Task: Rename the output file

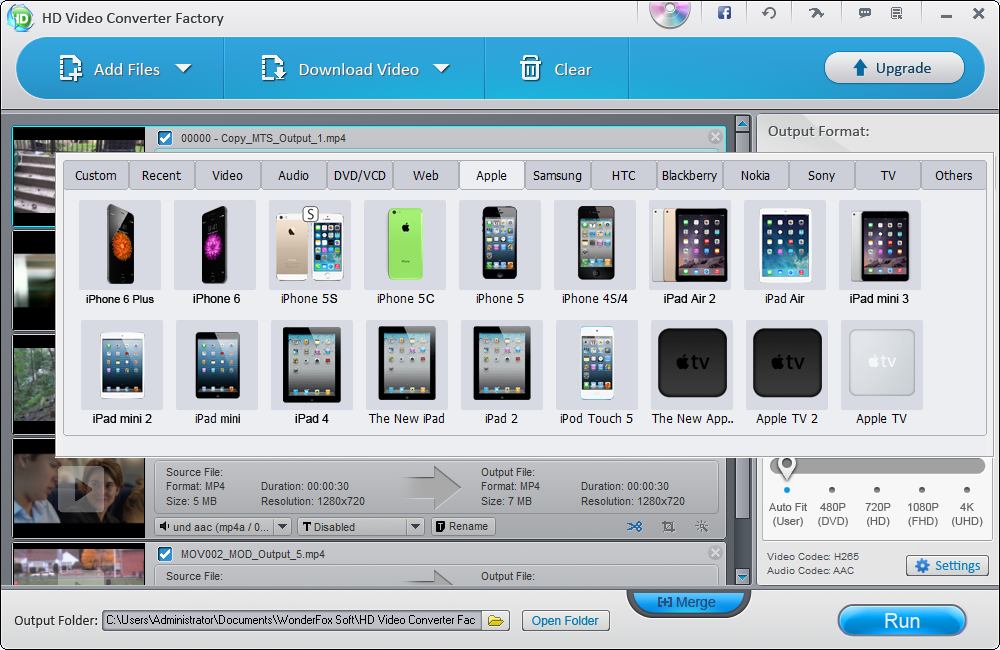Action: click(x=464, y=526)
